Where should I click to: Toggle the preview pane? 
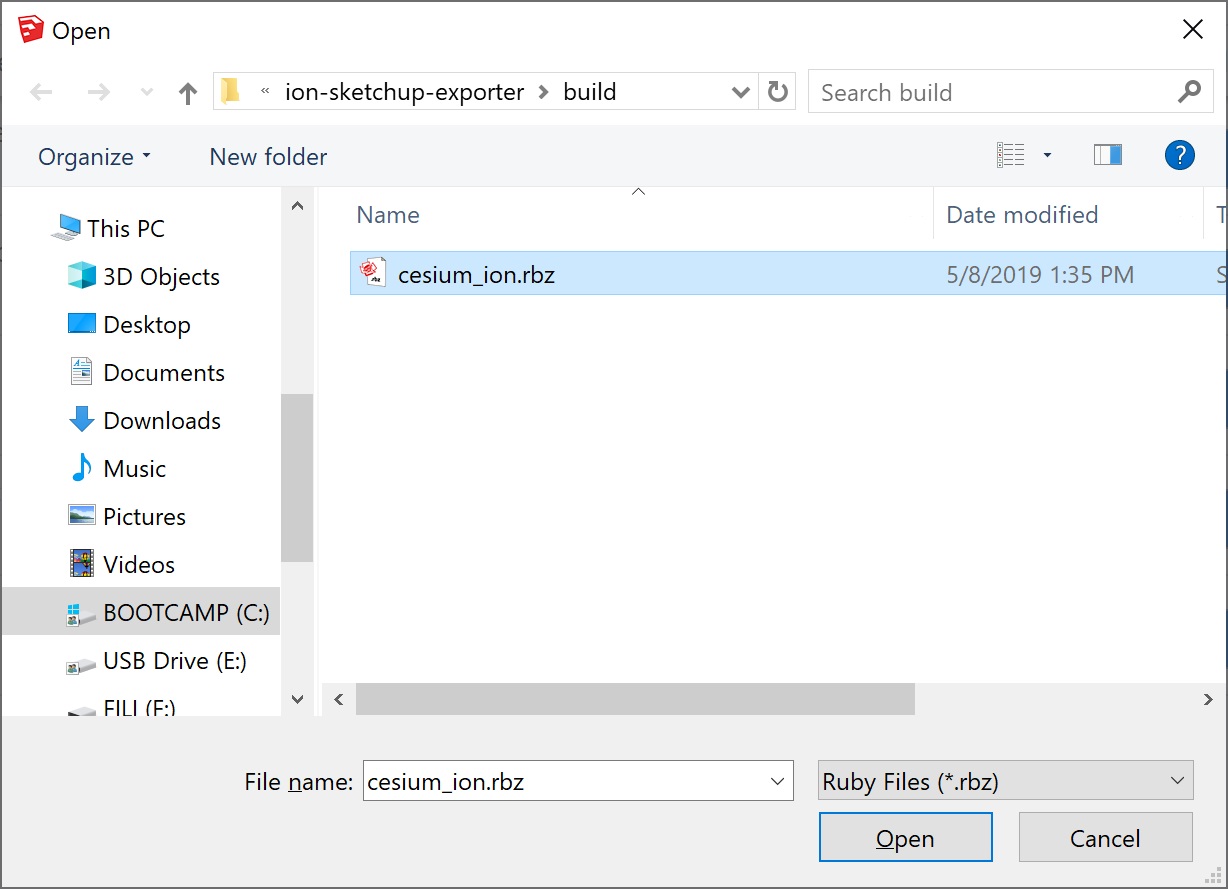(1107, 155)
